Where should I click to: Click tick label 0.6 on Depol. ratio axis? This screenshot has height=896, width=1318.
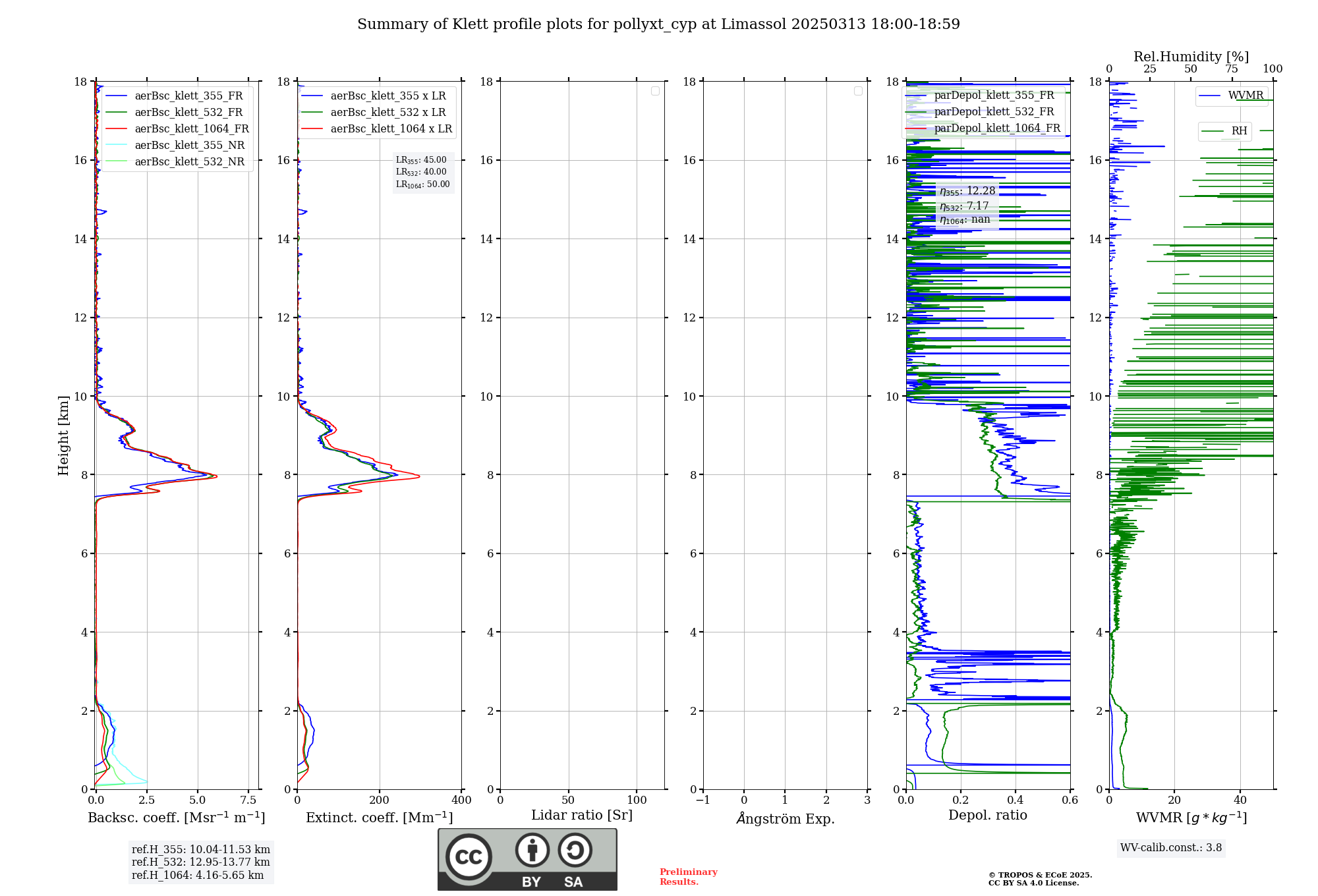[1070, 800]
